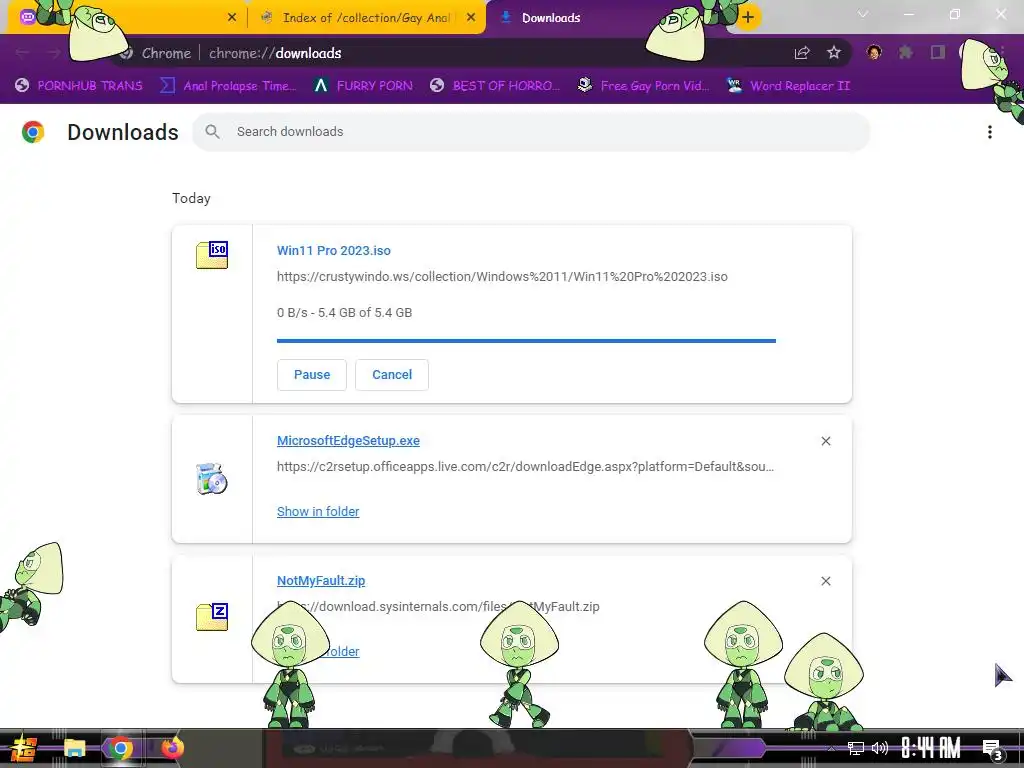
Task: Open the NotMyFault.zip link
Action: point(321,581)
